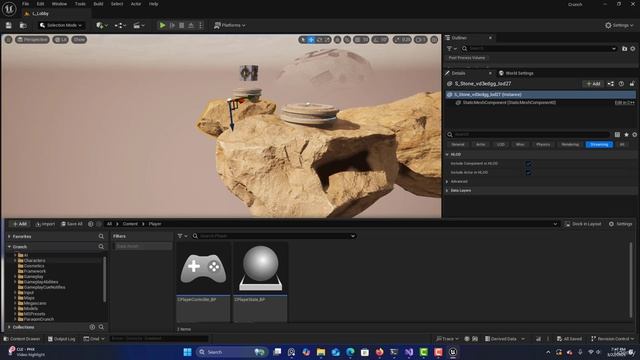
Task: Collapse the HLOD section
Action: (447, 155)
